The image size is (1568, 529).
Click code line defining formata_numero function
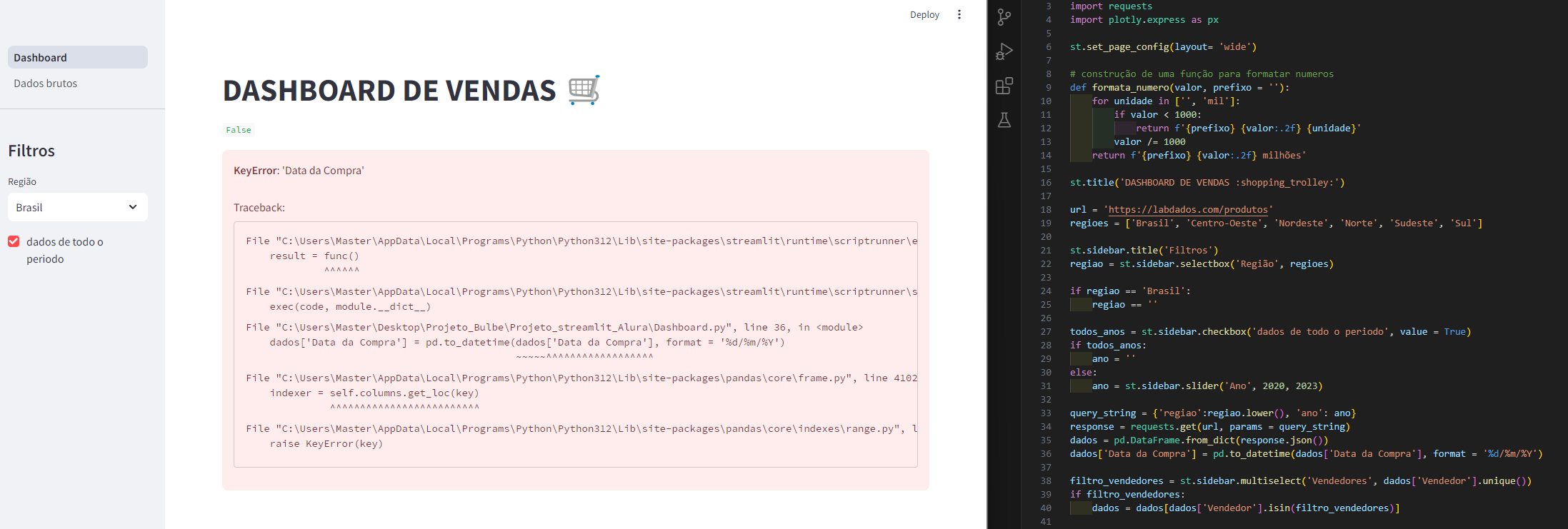[x=1179, y=87]
